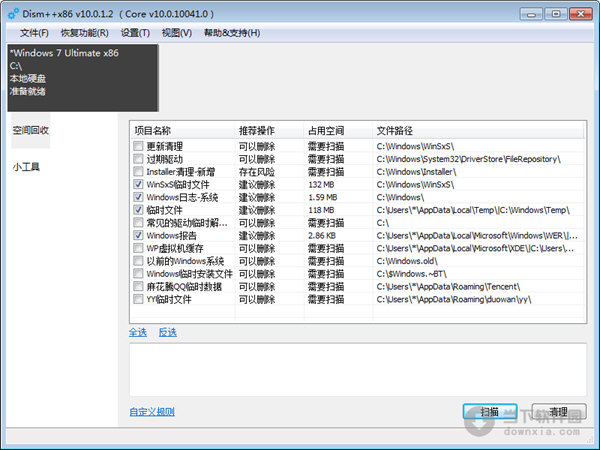The width and height of the screenshot is (600, 450).
Task: Uncheck the WinSxS临时文件 checkbox
Action: coord(138,184)
